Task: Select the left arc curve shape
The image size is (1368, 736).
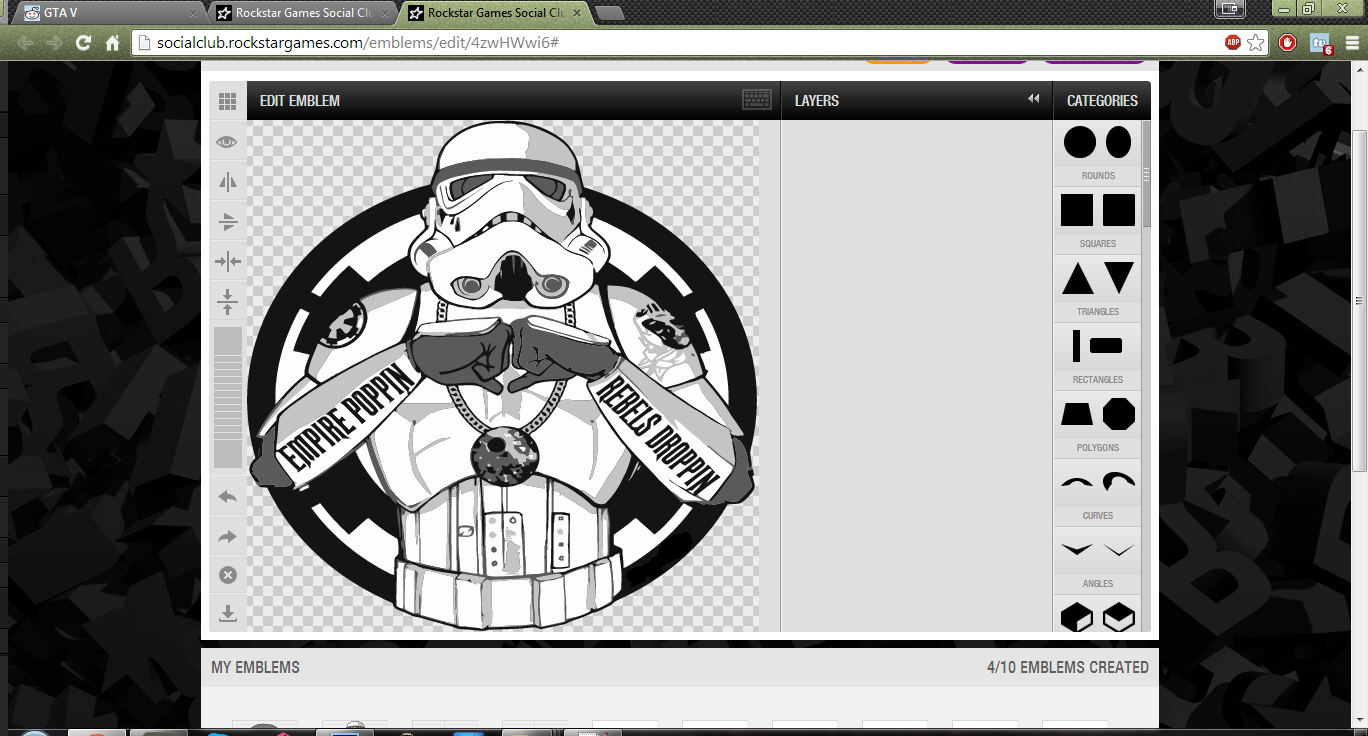Action: [1077, 483]
